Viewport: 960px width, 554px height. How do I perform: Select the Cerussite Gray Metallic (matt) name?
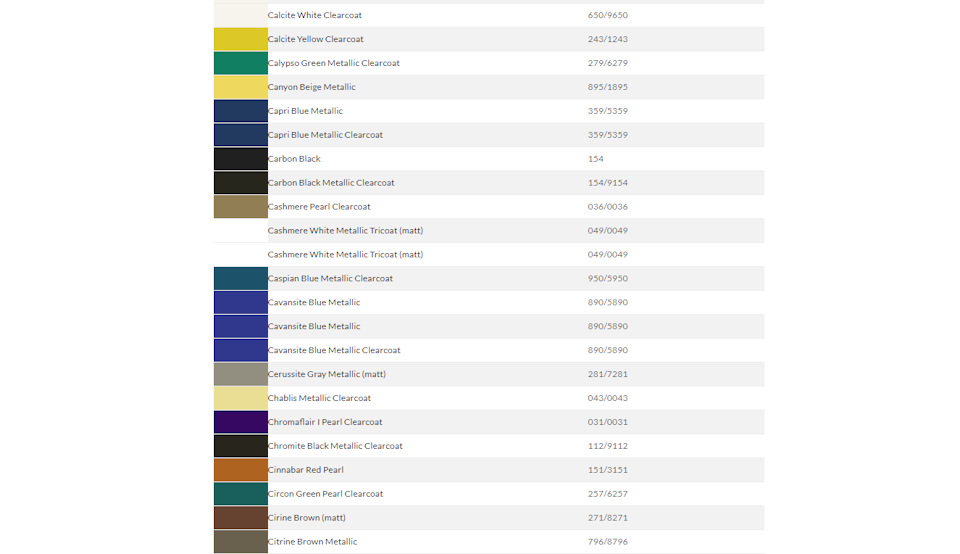coord(327,374)
